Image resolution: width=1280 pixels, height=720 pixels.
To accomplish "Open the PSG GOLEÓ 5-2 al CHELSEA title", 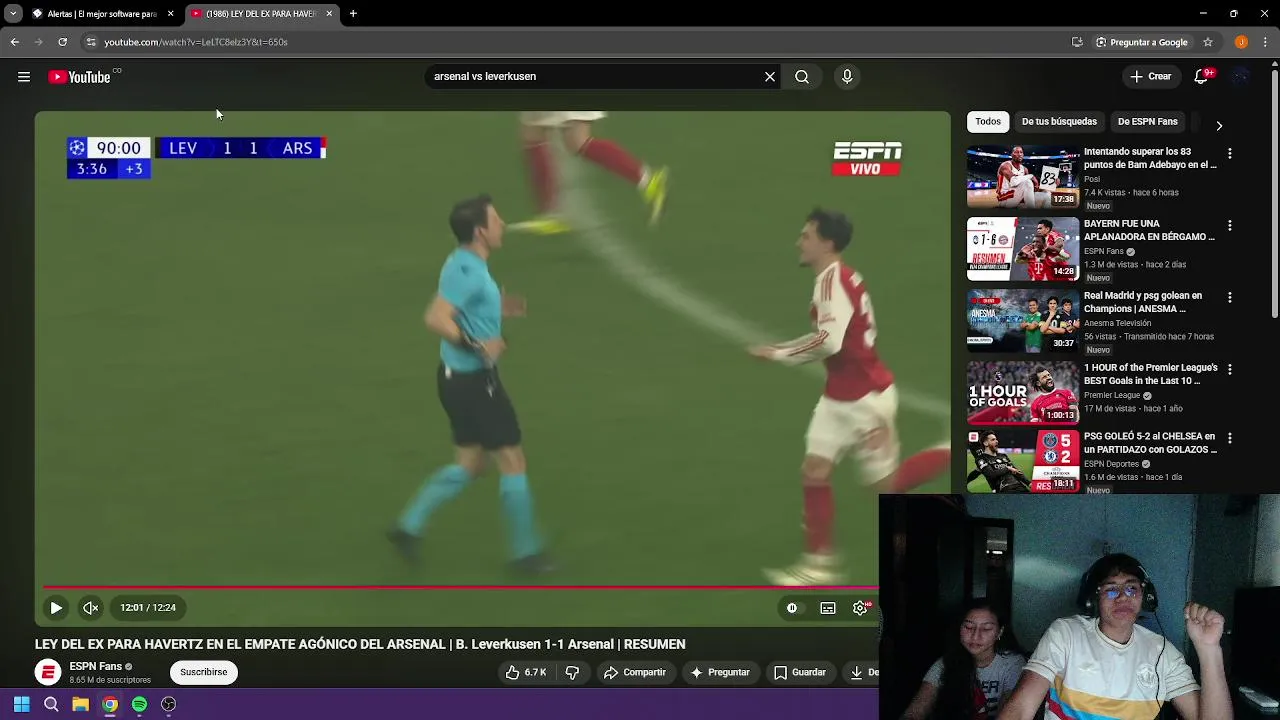I will [1150, 443].
